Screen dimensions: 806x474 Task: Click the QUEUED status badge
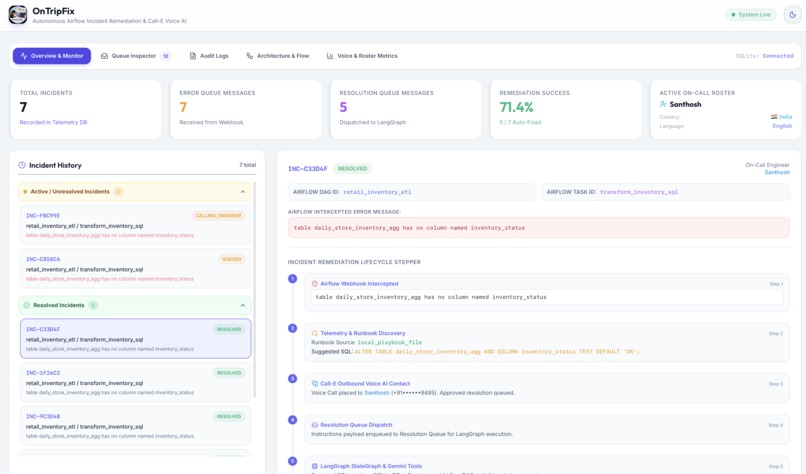pyautogui.click(x=231, y=259)
